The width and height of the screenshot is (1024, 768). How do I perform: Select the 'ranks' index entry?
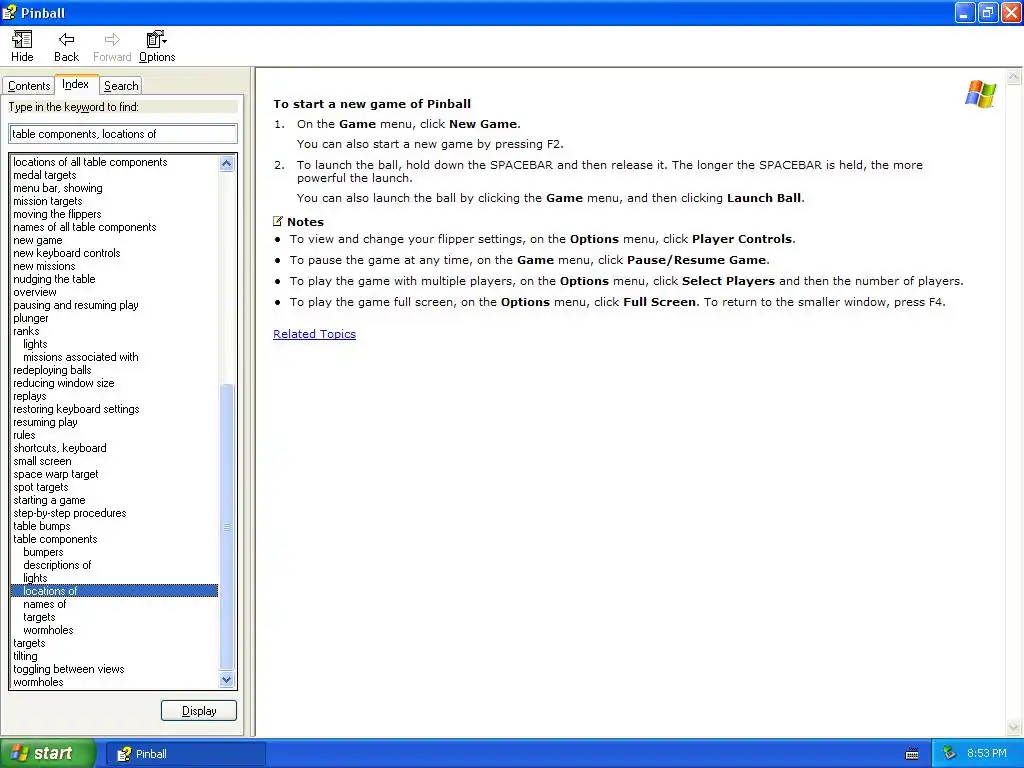26,331
